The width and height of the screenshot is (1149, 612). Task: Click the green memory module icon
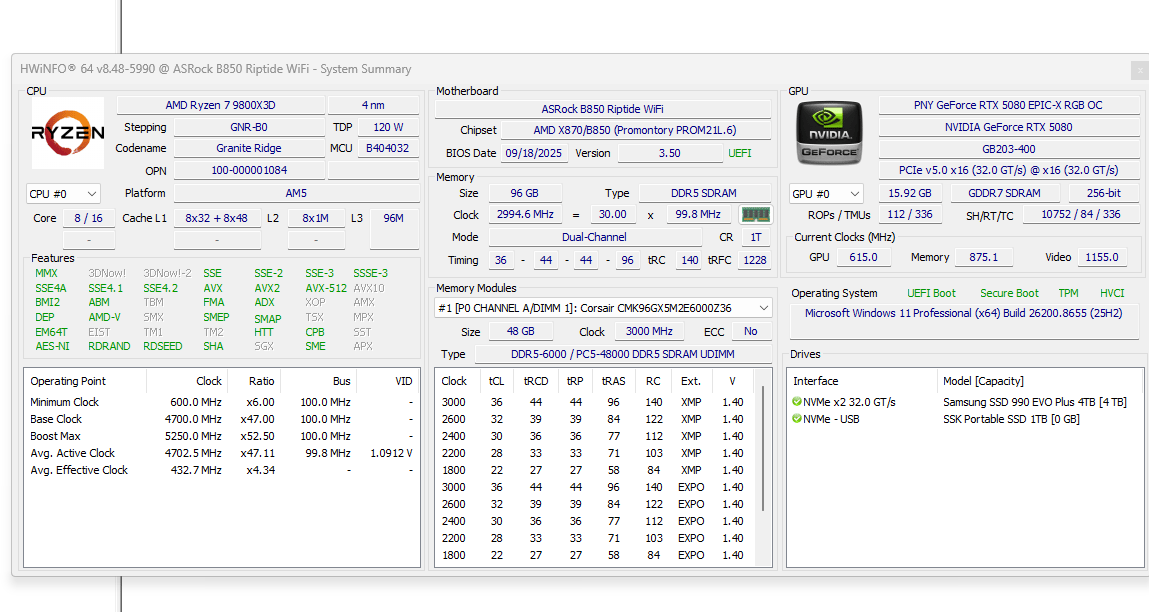755,215
